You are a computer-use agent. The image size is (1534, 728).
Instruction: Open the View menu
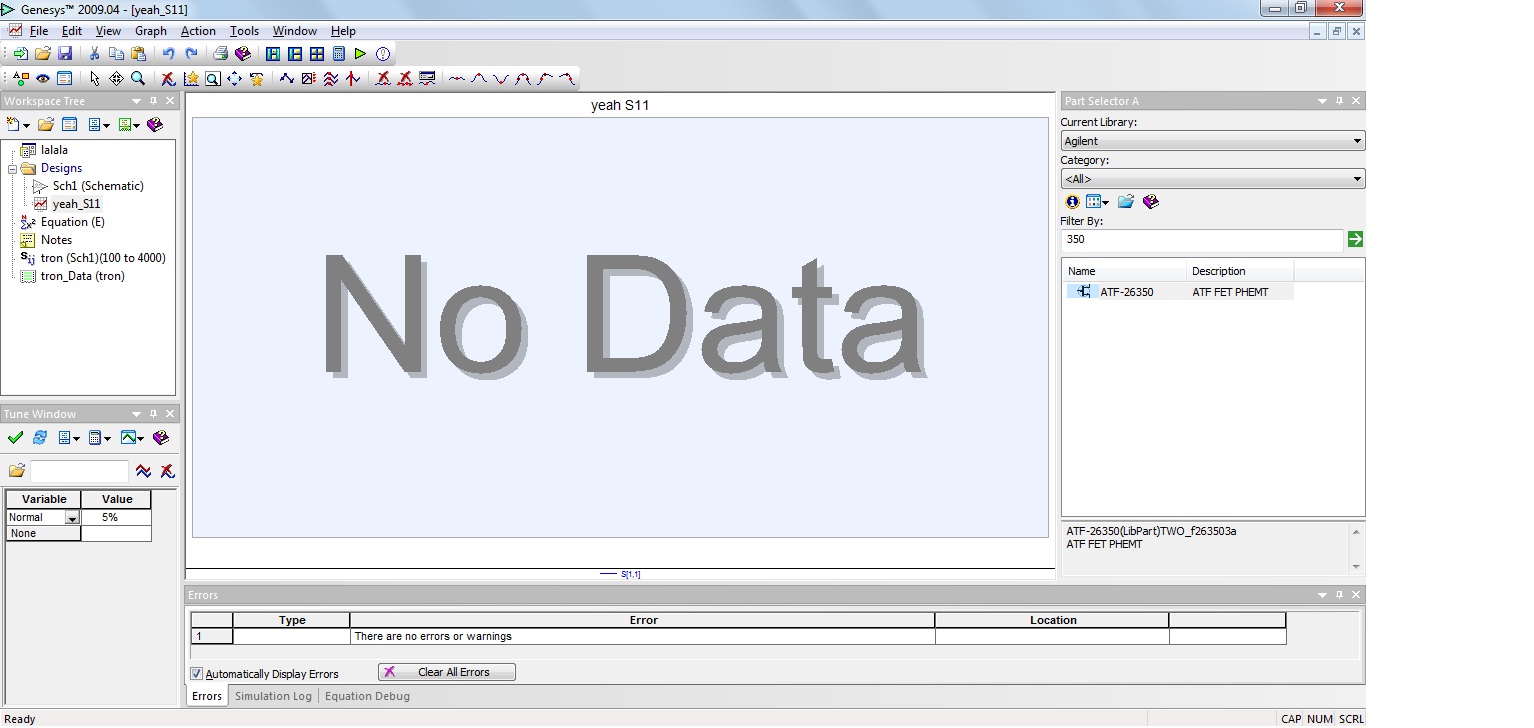click(x=108, y=31)
